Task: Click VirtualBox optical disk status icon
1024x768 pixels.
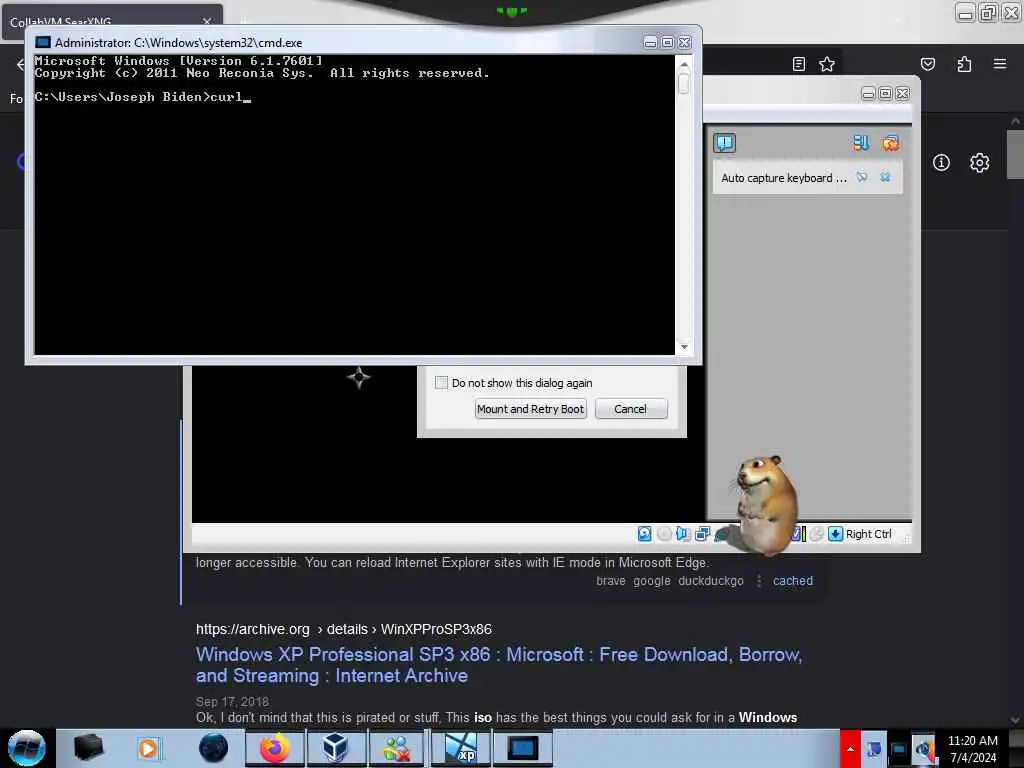Action: pyautogui.click(x=664, y=534)
